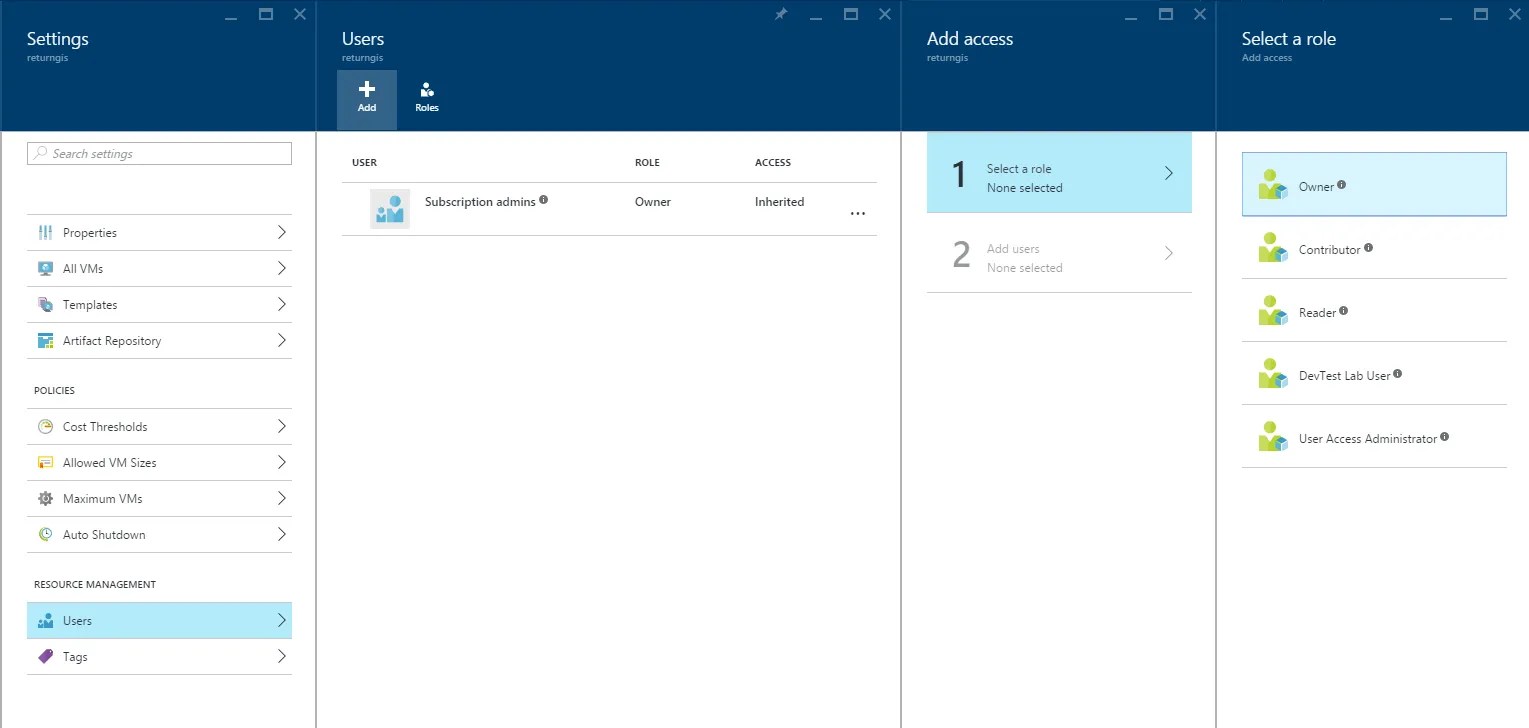Click the info icon beside Subscription admins

[x=544, y=200]
